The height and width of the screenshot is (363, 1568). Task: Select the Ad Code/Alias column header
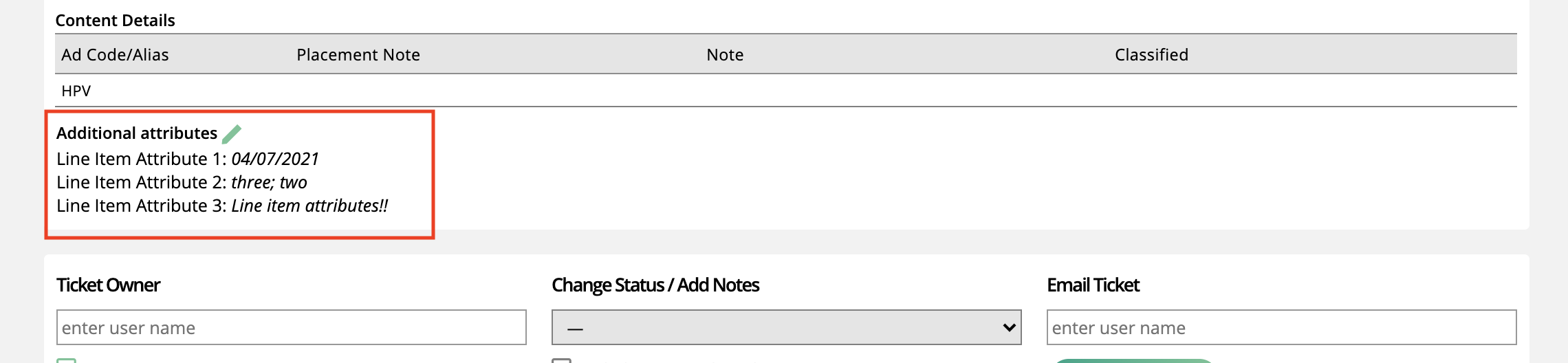[115, 55]
